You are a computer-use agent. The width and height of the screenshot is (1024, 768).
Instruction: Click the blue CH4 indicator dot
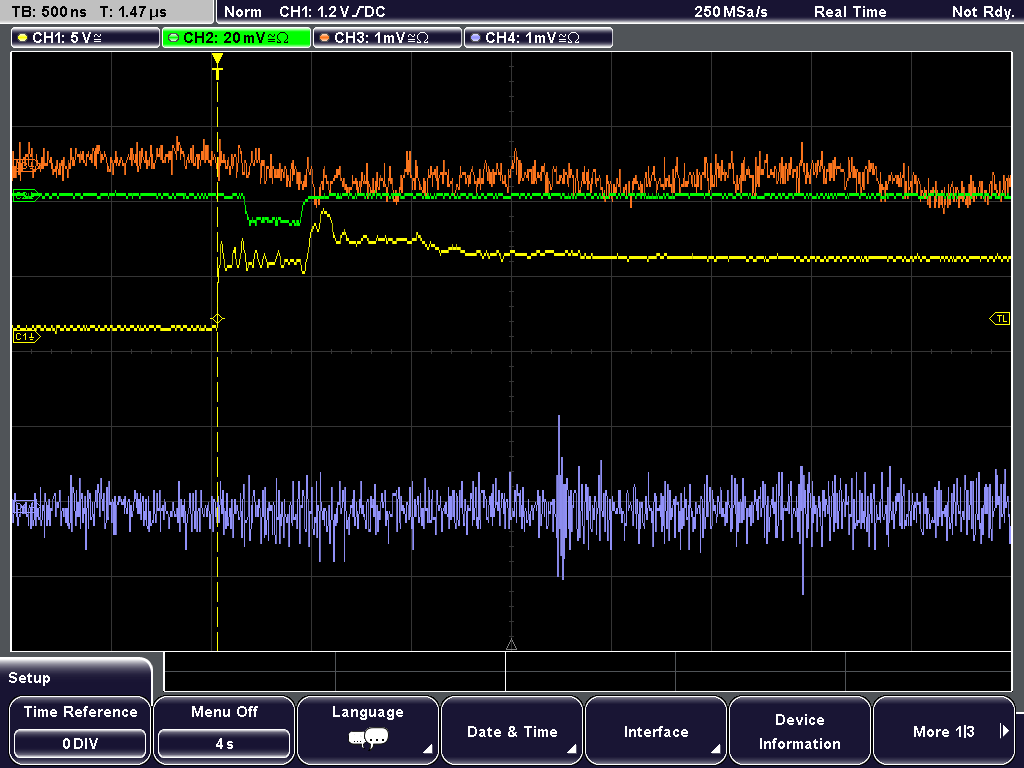475,38
